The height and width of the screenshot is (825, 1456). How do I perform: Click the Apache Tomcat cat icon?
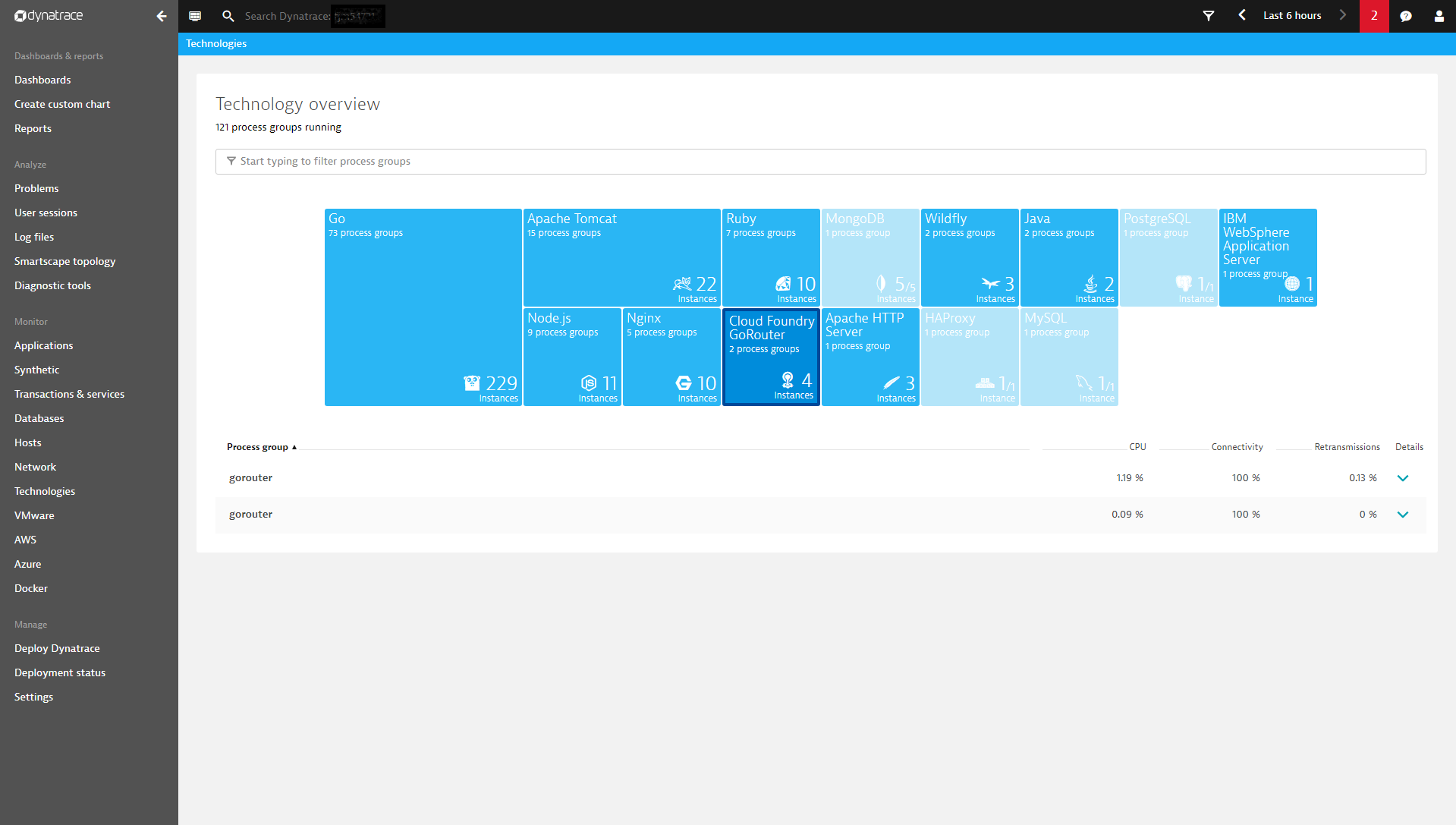[682, 284]
